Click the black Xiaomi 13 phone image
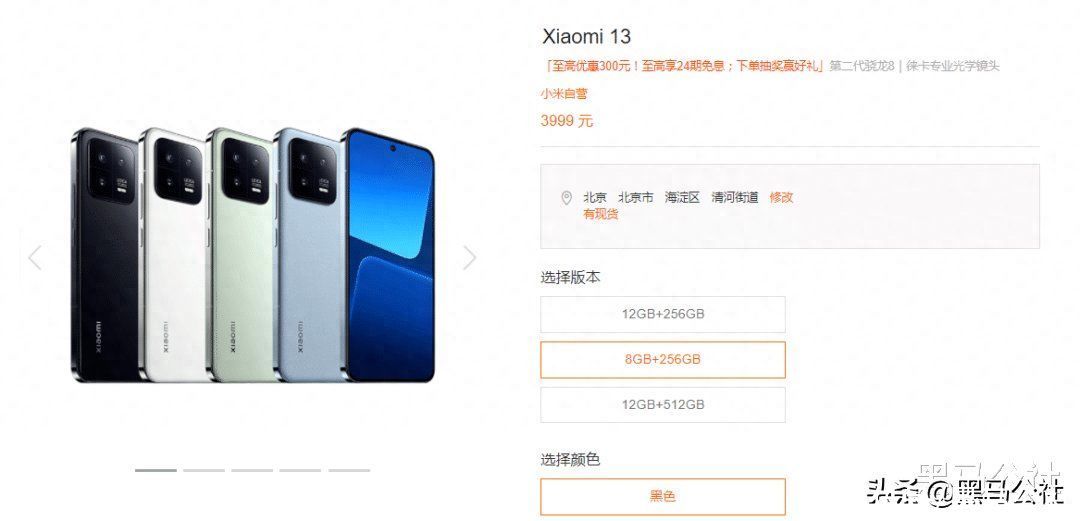Screen dimensions: 1080x521 (105, 255)
